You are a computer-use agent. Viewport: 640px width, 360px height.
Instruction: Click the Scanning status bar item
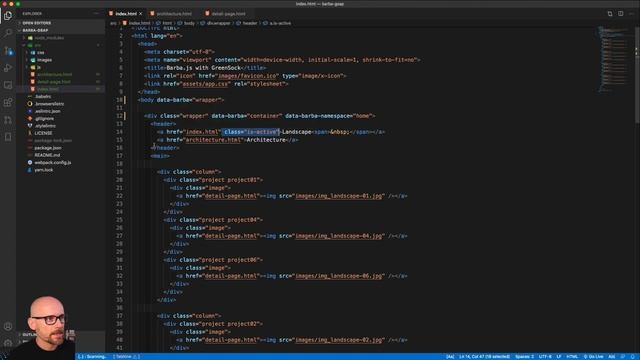[x=92, y=356]
